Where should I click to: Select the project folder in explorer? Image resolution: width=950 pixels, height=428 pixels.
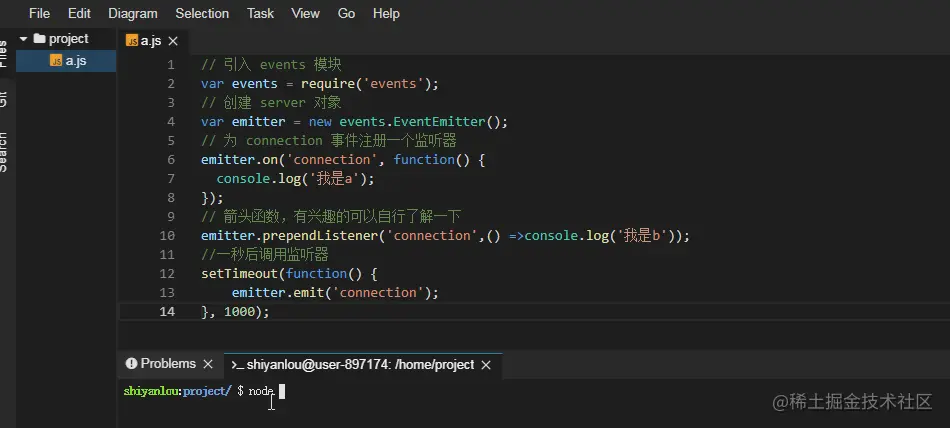[66, 39]
